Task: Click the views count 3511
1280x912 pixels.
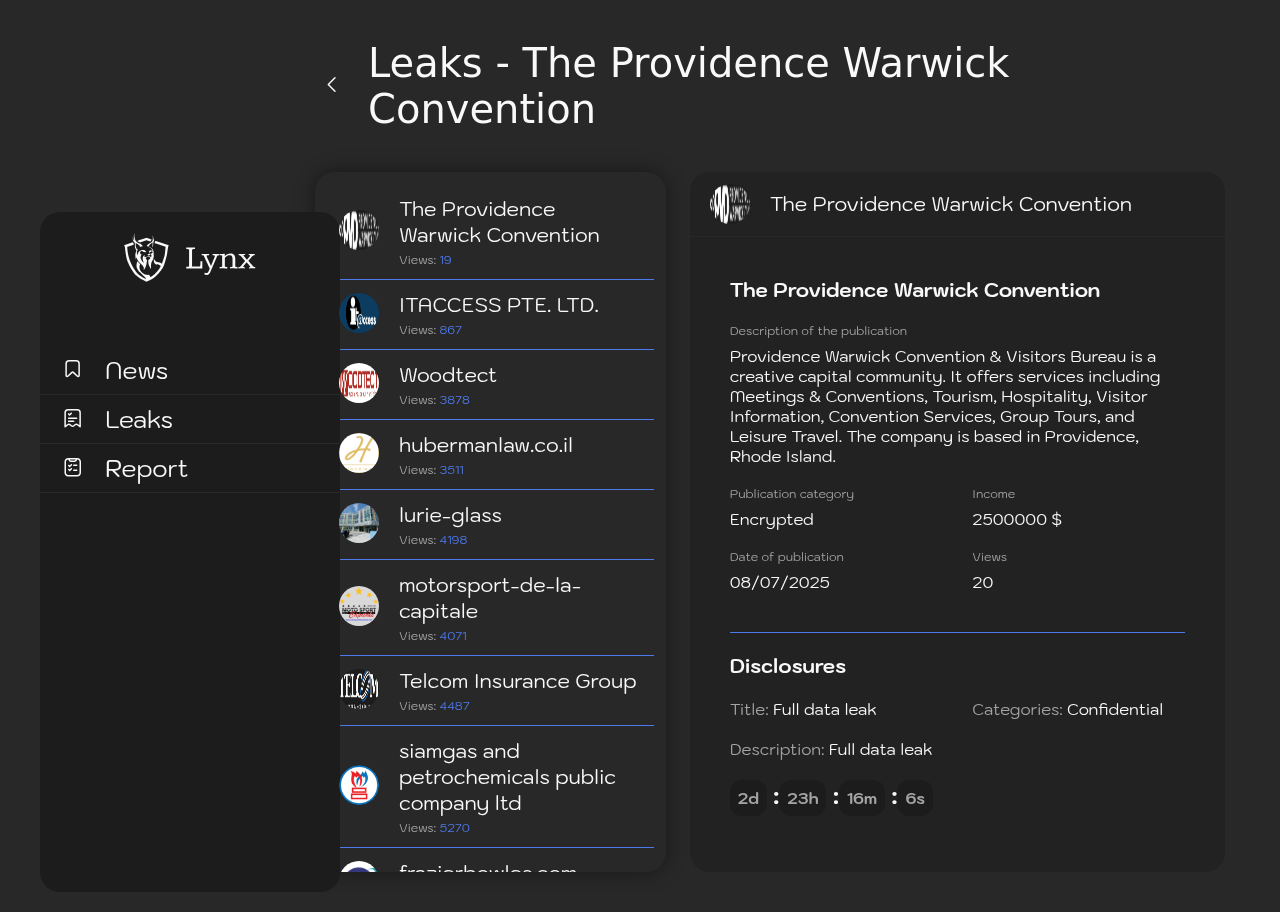Action: click(x=452, y=470)
